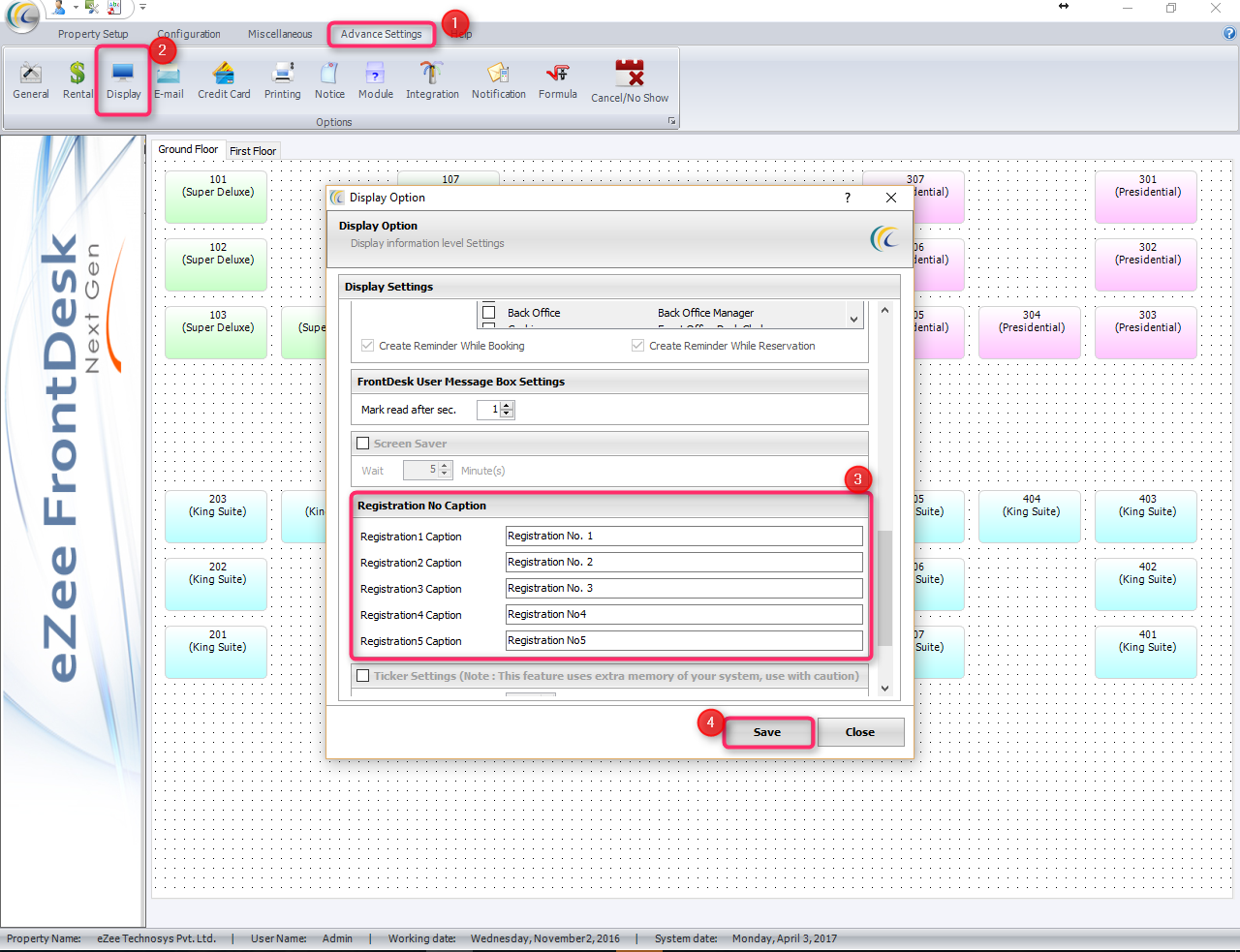Viewport: 1240px width, 952px height.
Task: Open the Configuration tab
Action: pyautogui.click(x=189, y=34)
